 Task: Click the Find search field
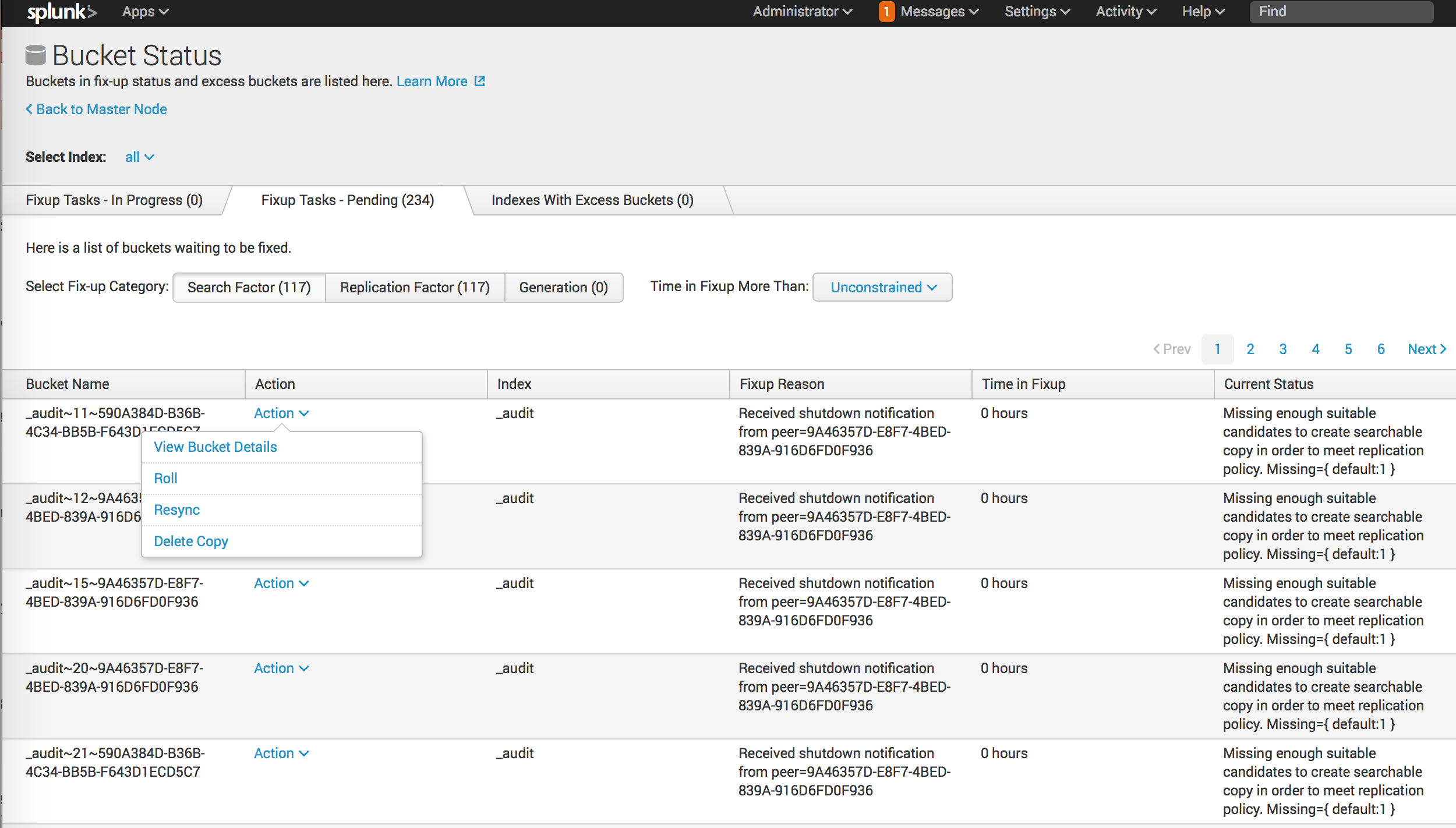[x=1341, y=12]
